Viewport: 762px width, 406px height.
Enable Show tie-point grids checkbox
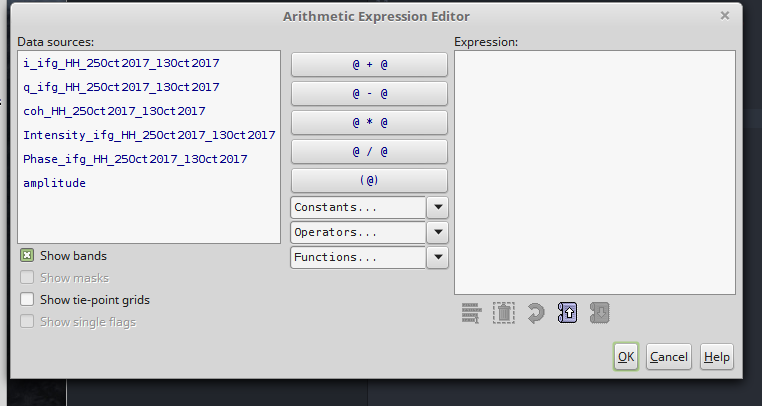27,300
